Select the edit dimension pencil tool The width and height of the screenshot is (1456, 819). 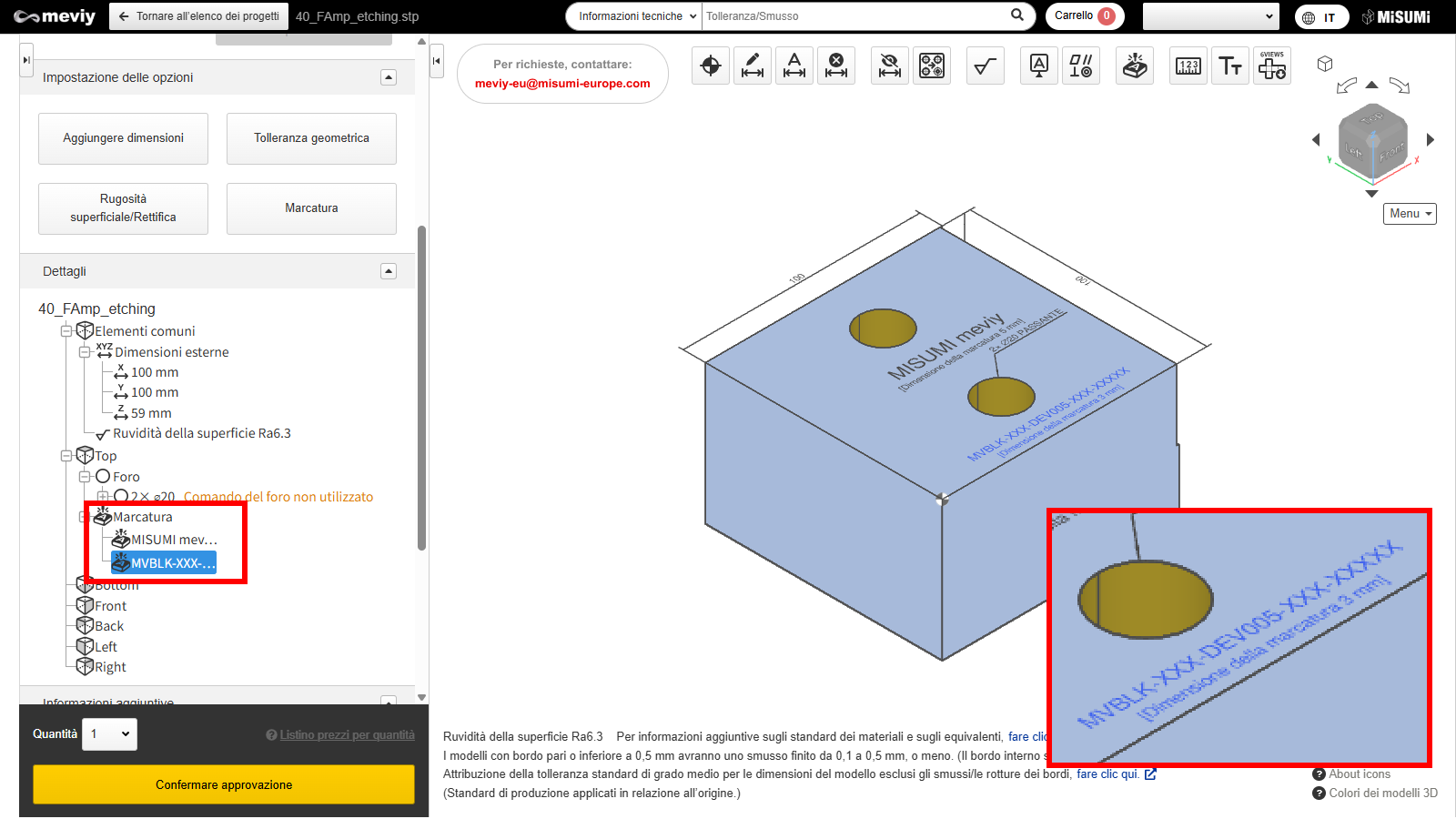(753, 66)
